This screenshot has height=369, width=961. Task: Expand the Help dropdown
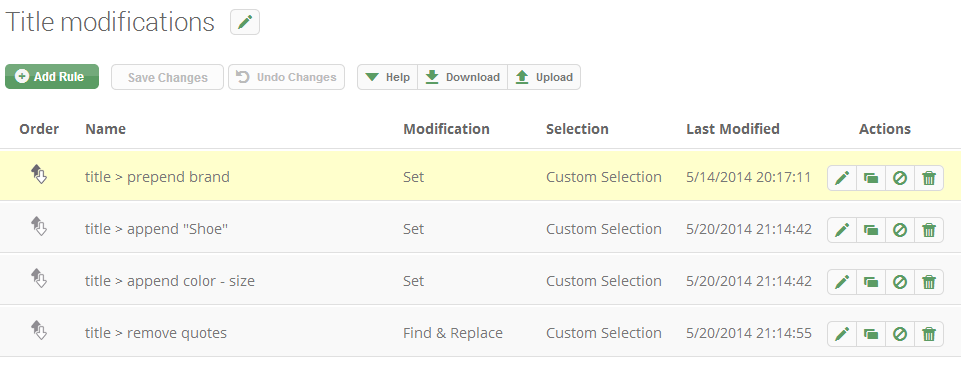point(387,77)
